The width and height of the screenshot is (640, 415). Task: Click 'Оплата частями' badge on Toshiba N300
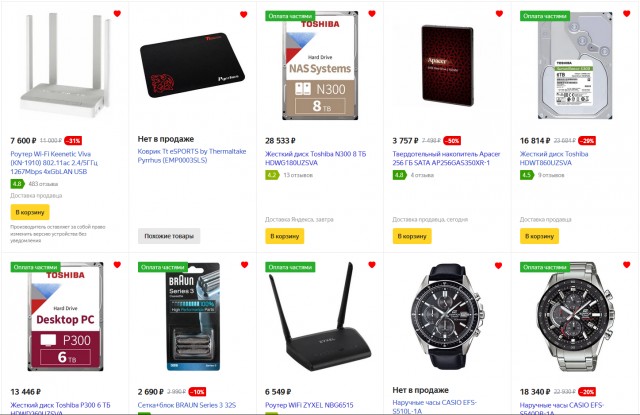[290, 16]
